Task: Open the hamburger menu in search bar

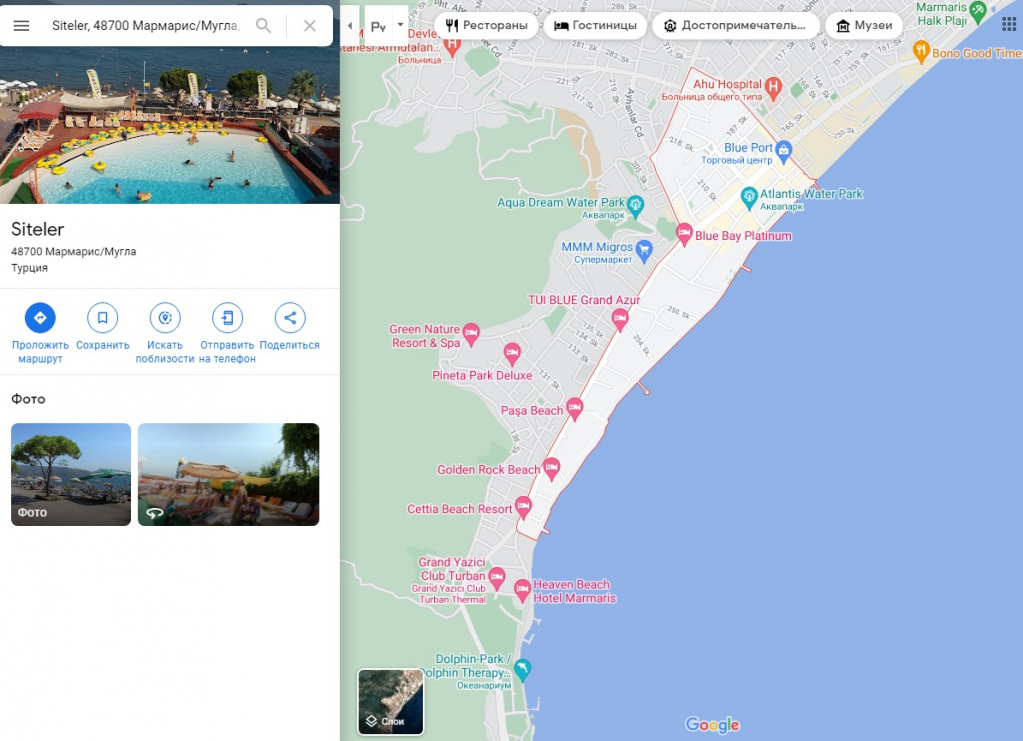Action: [x=22, y=25]
